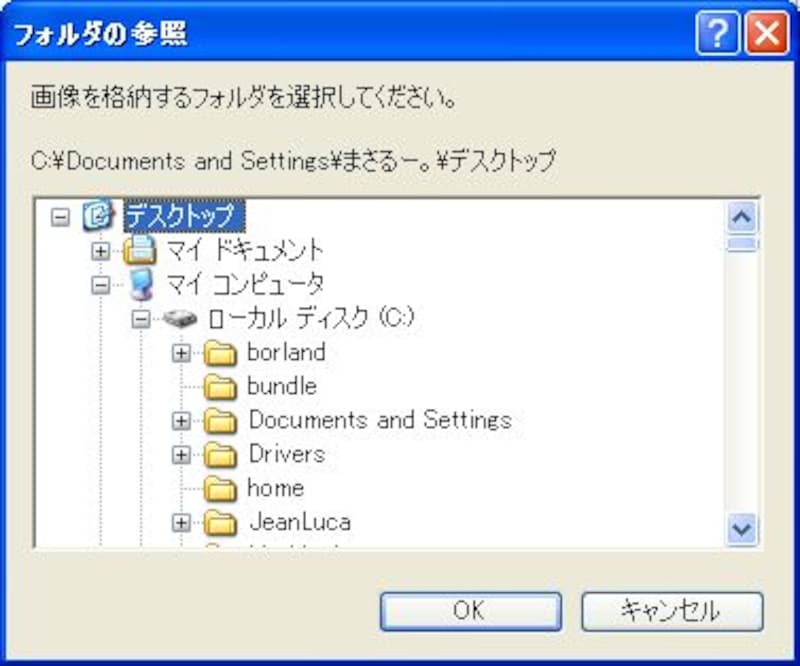Select the Documents and Settings folder label

point(380,420)
